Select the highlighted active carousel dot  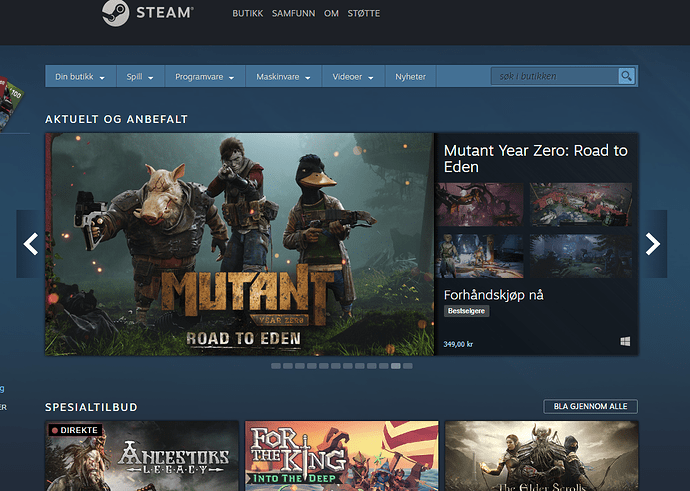(x=396, y=366)
